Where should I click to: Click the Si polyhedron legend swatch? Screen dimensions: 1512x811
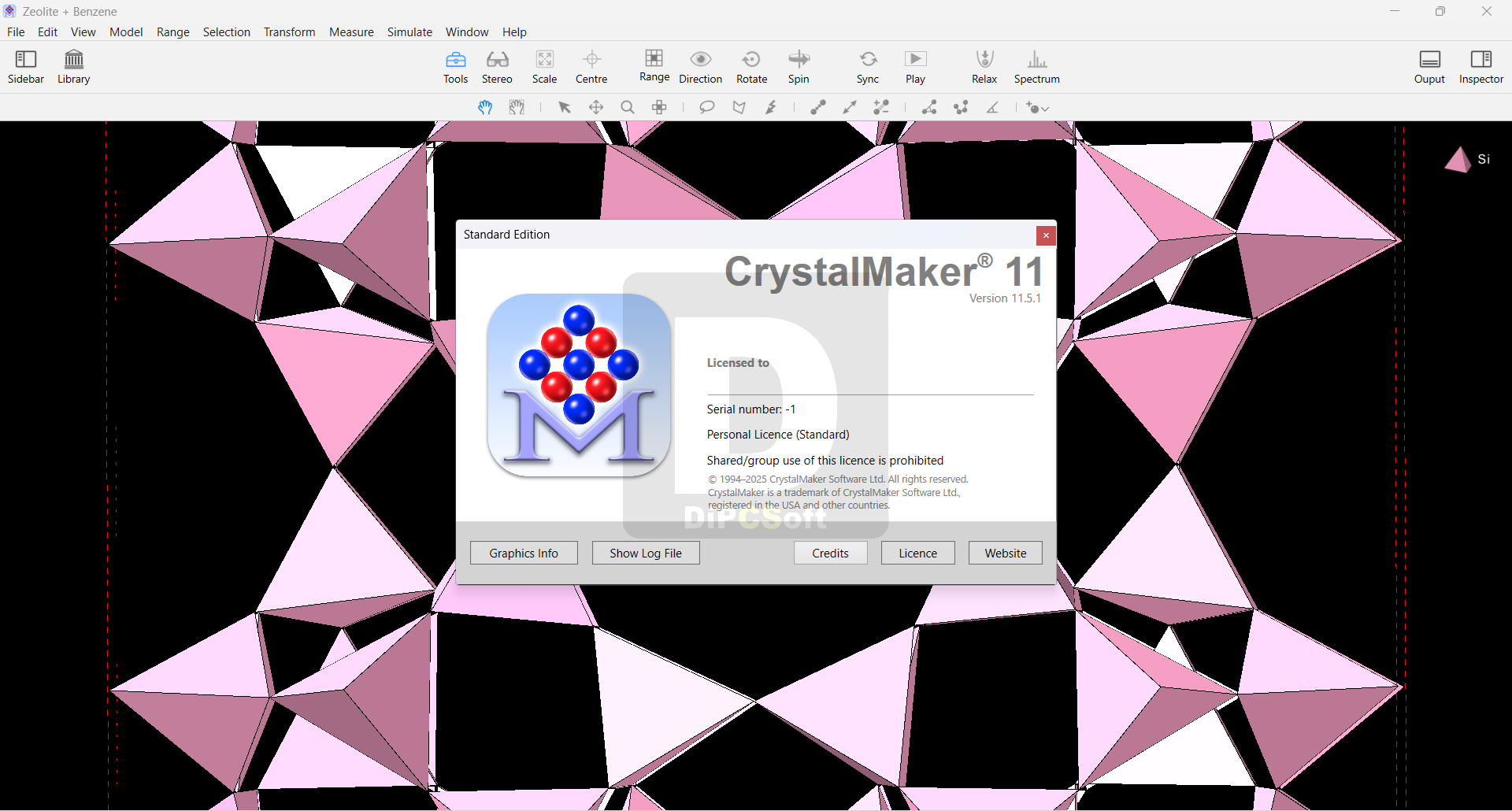pos(1458,160)
